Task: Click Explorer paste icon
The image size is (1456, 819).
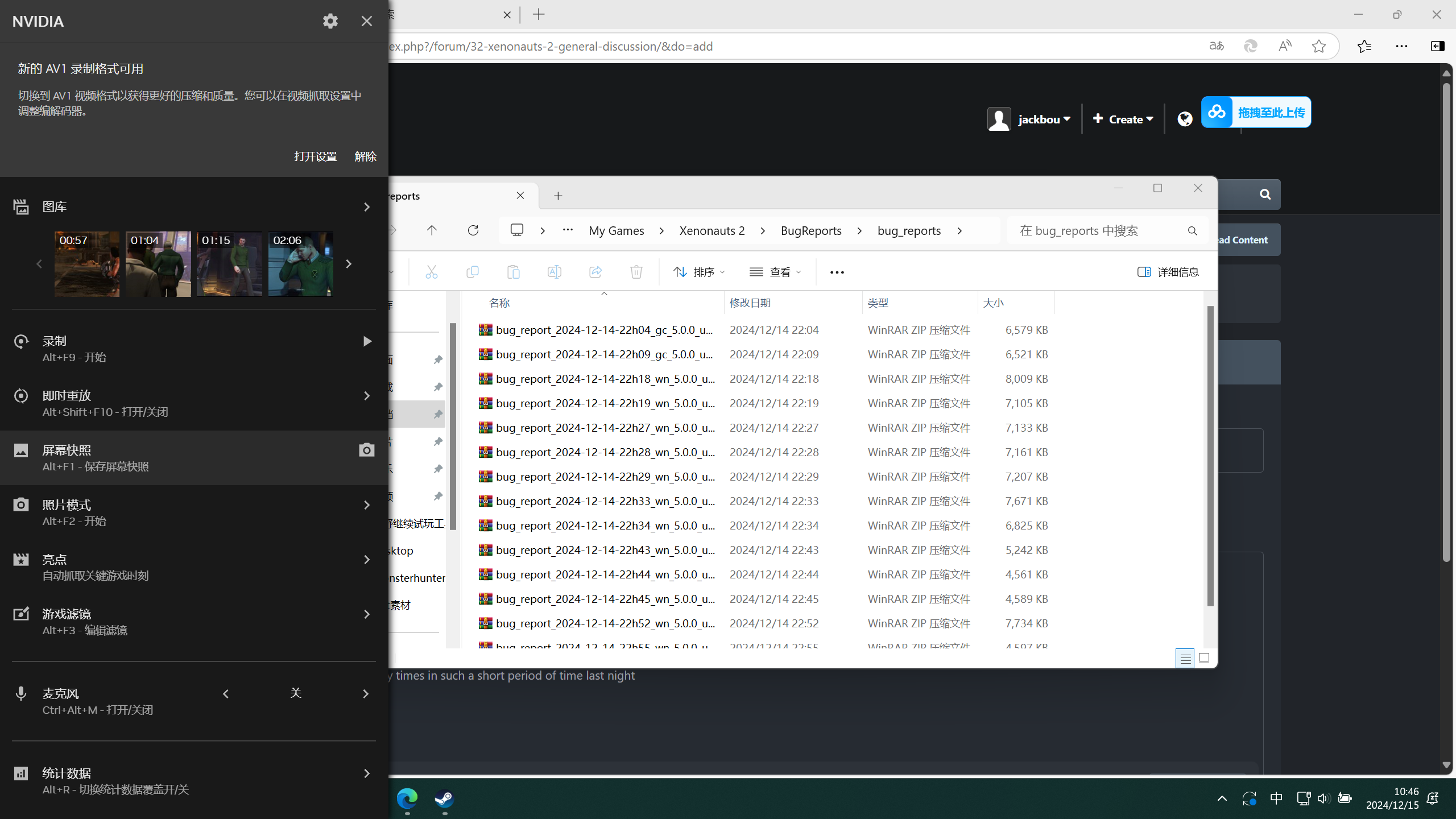Action: click(514, 272)
